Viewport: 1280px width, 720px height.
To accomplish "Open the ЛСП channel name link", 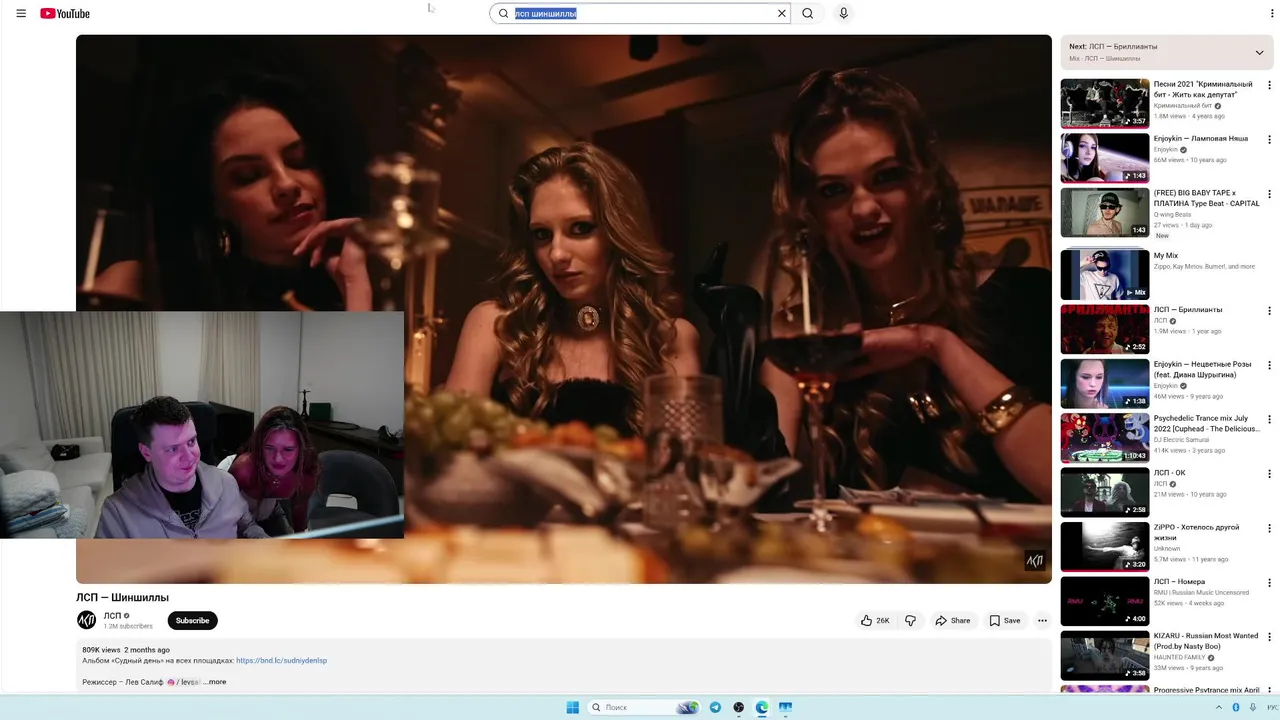I will tap(112, 616).
